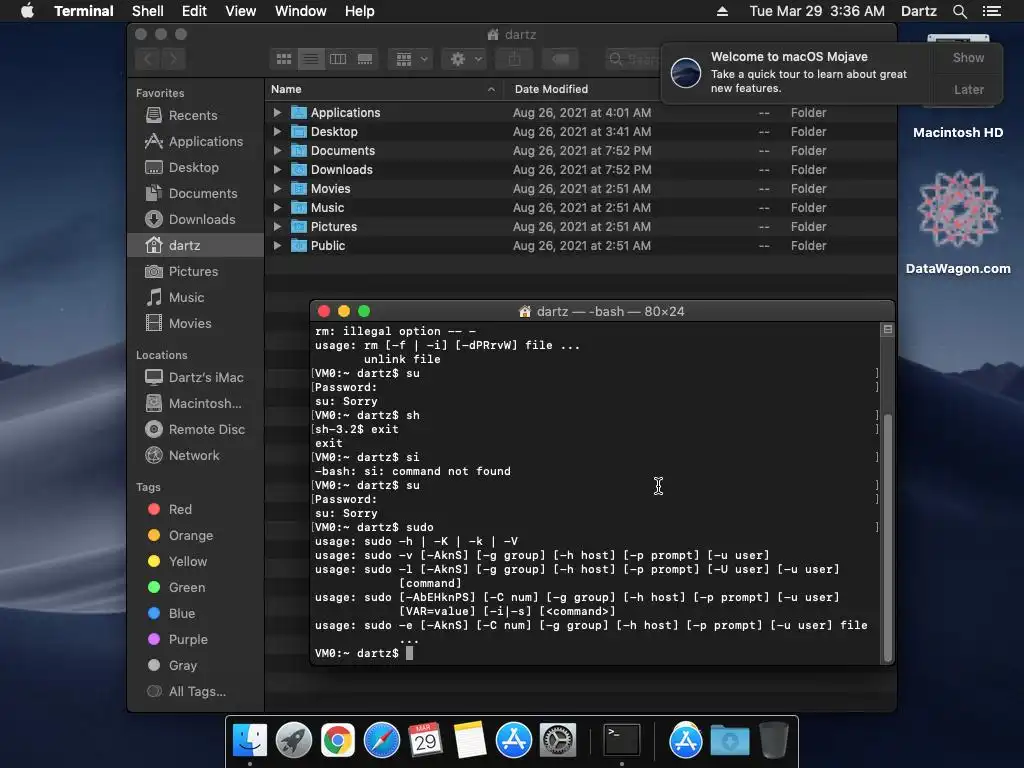This screenshot has height=768, width=1024.
Task: Open Google Chrome in the Dock
Action: (338, 741)
